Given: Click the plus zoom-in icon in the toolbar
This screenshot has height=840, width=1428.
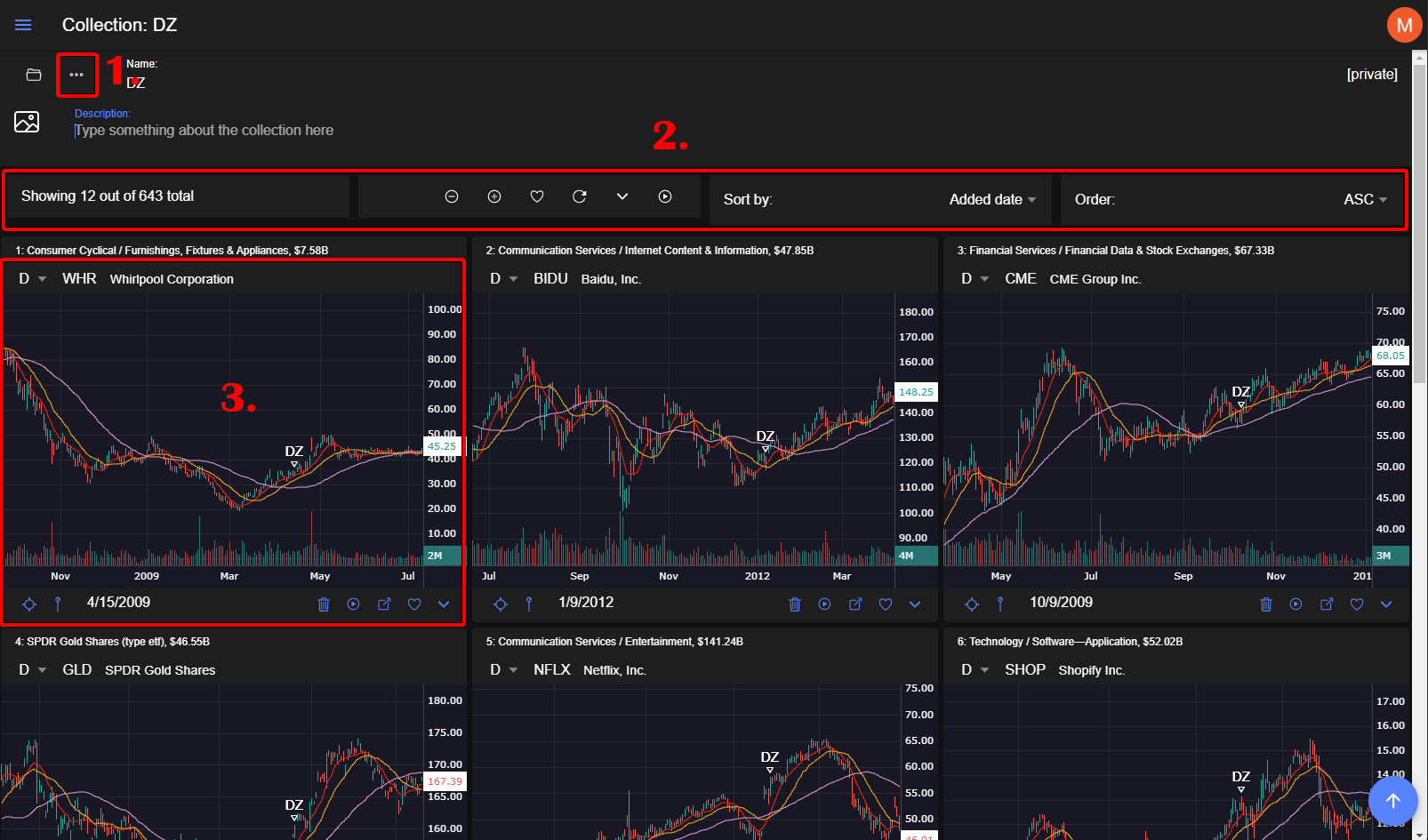Looking at the screenshot, I should pyautogui.click(x=494, y=196).
